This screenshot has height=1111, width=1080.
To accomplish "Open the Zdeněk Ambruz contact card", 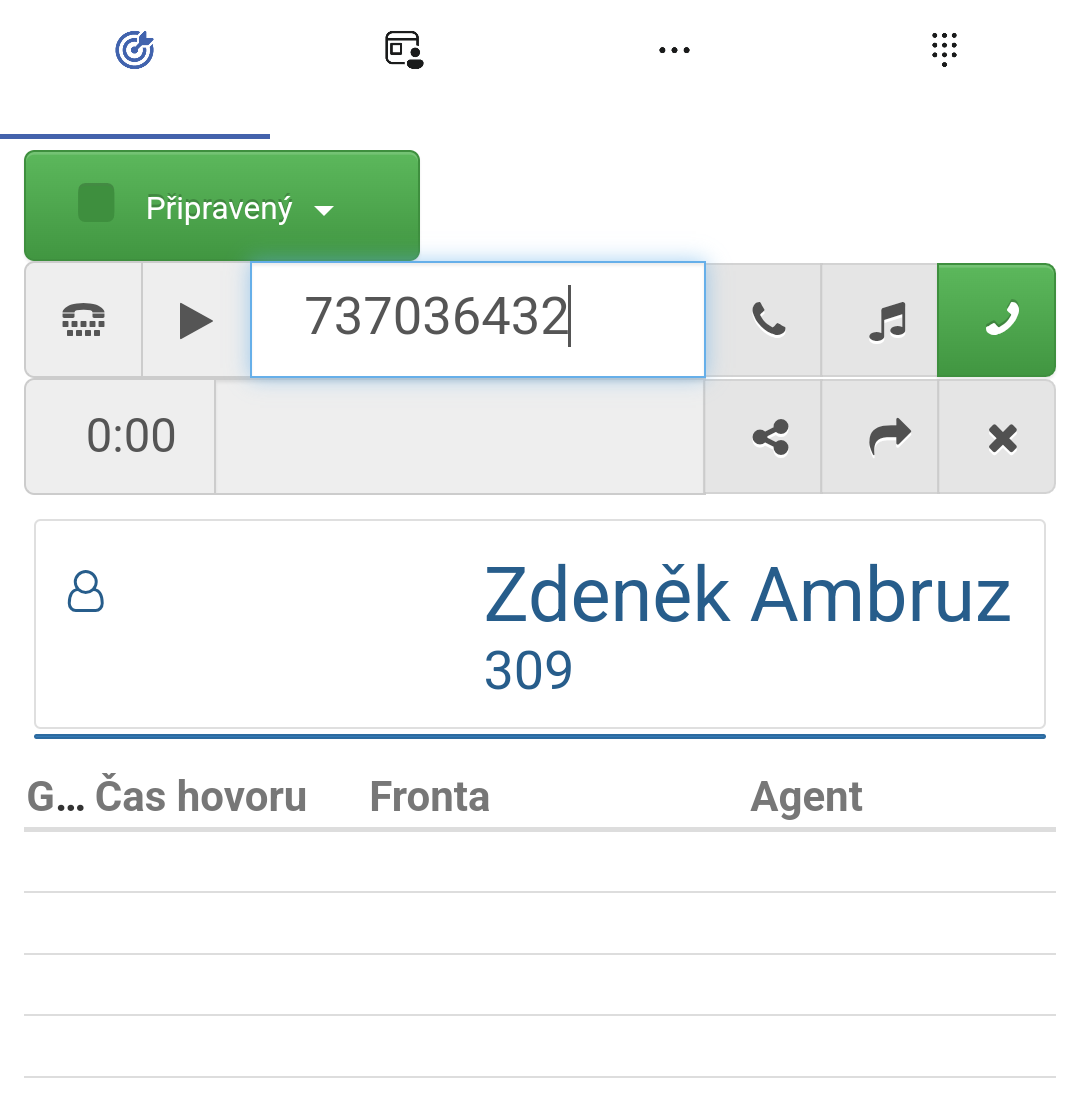I will click(x=540, y=624).
